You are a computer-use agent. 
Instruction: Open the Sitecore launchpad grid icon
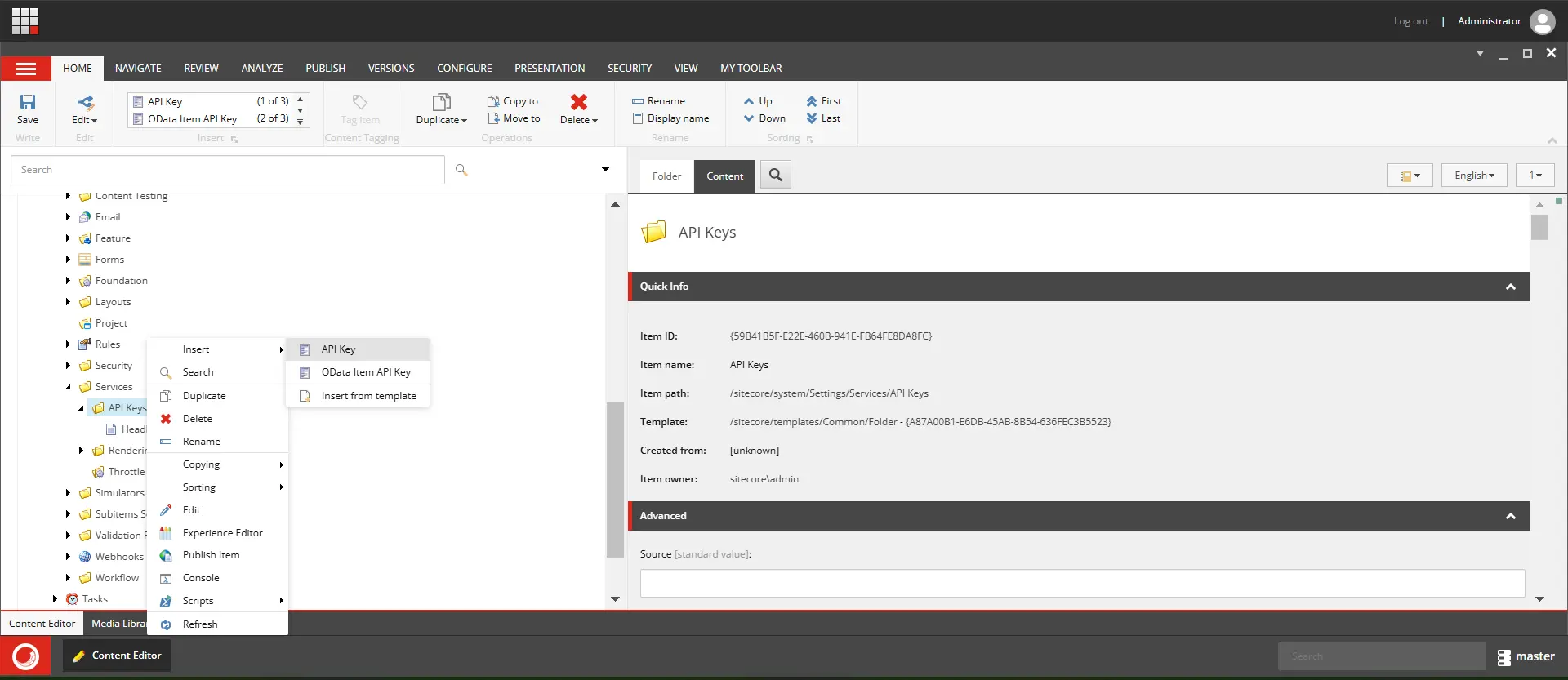pos(25,20)
